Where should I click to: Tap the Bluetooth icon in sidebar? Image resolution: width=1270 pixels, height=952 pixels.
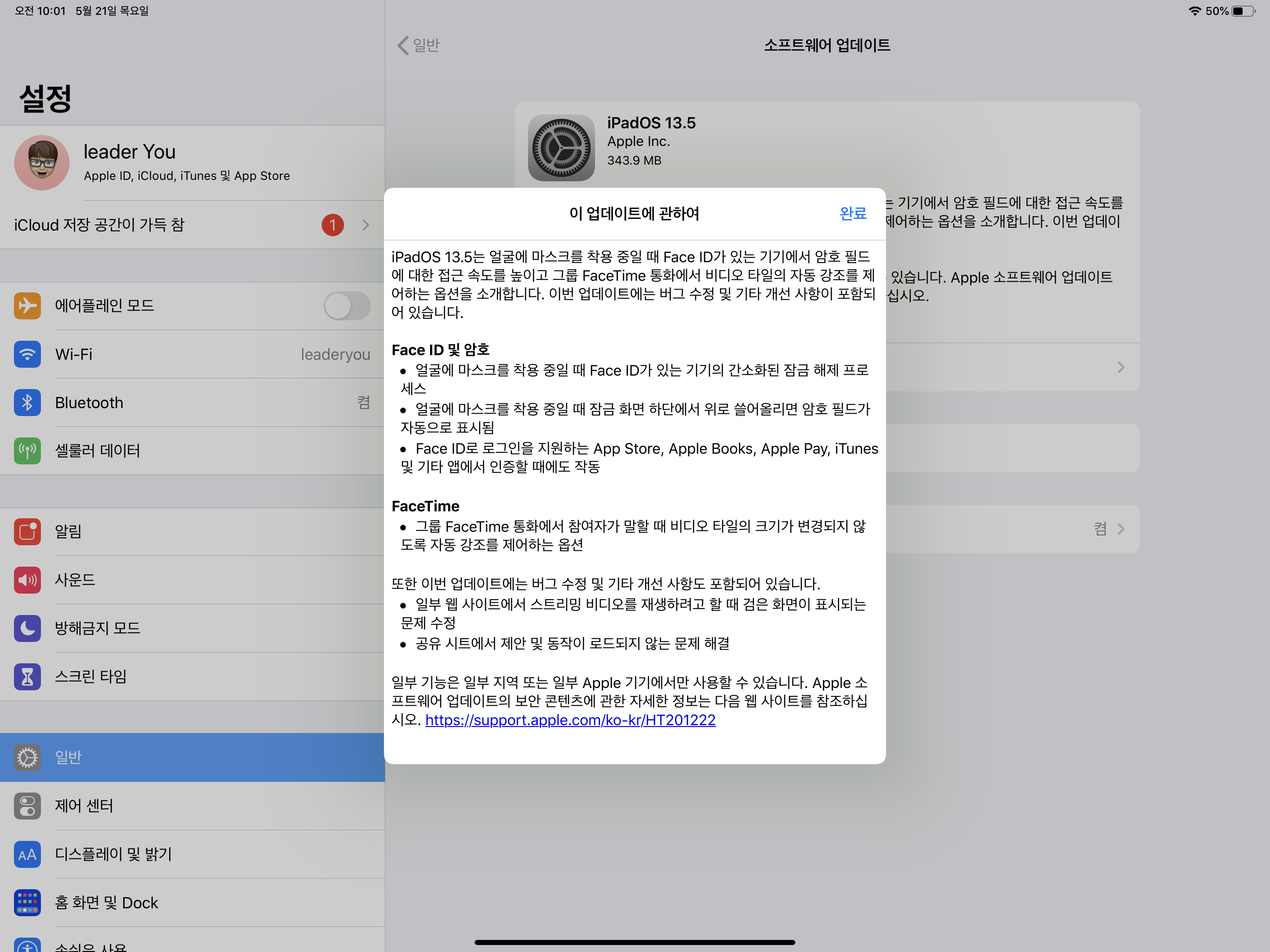[27, 403]
